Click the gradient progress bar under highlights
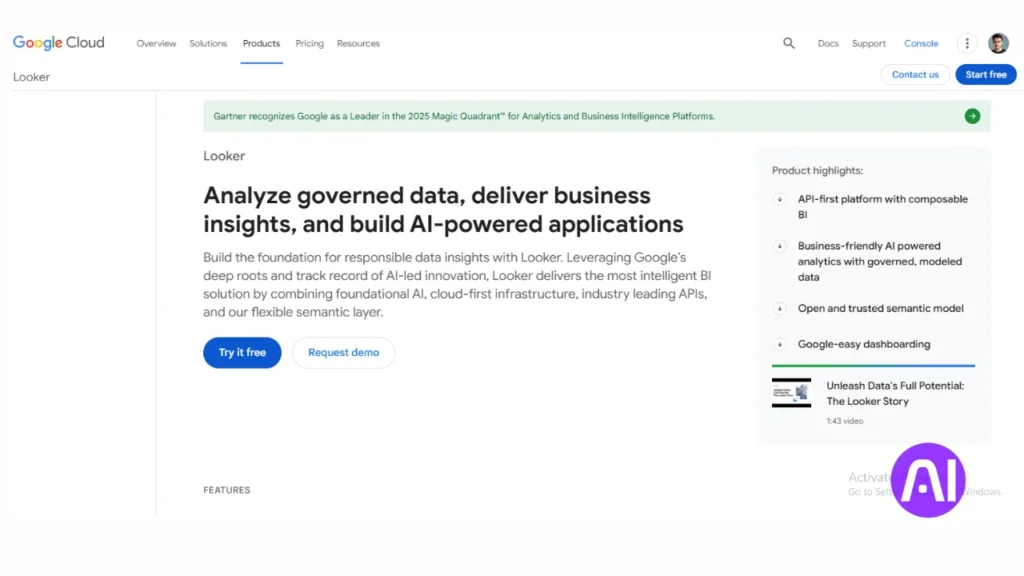 click(x=873, y=364)
